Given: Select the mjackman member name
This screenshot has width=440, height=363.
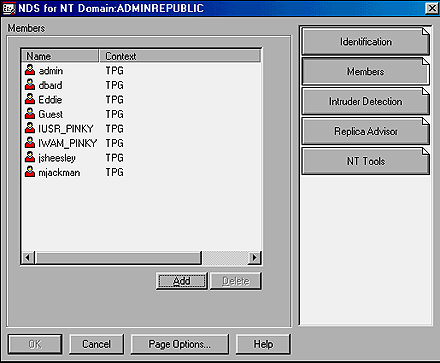Looking at the screenshot, I should (x=59, y=172).
